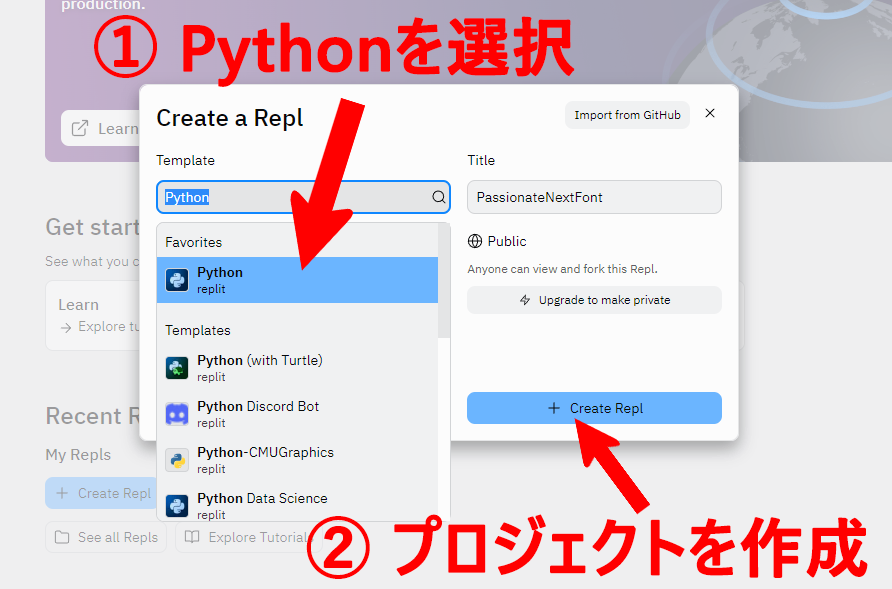Click the globe Public icon
This screenshot has height=589, width=892.
(474, 241)
